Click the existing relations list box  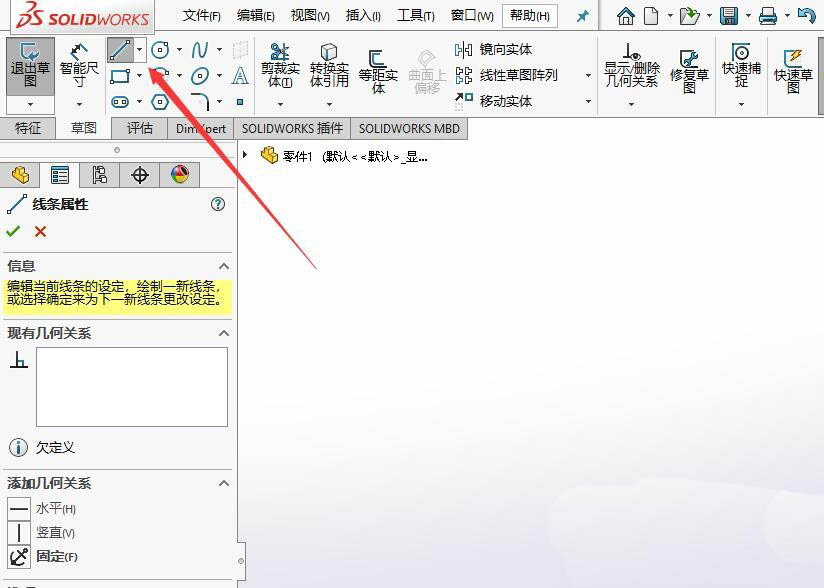click(x=132, y=387)
